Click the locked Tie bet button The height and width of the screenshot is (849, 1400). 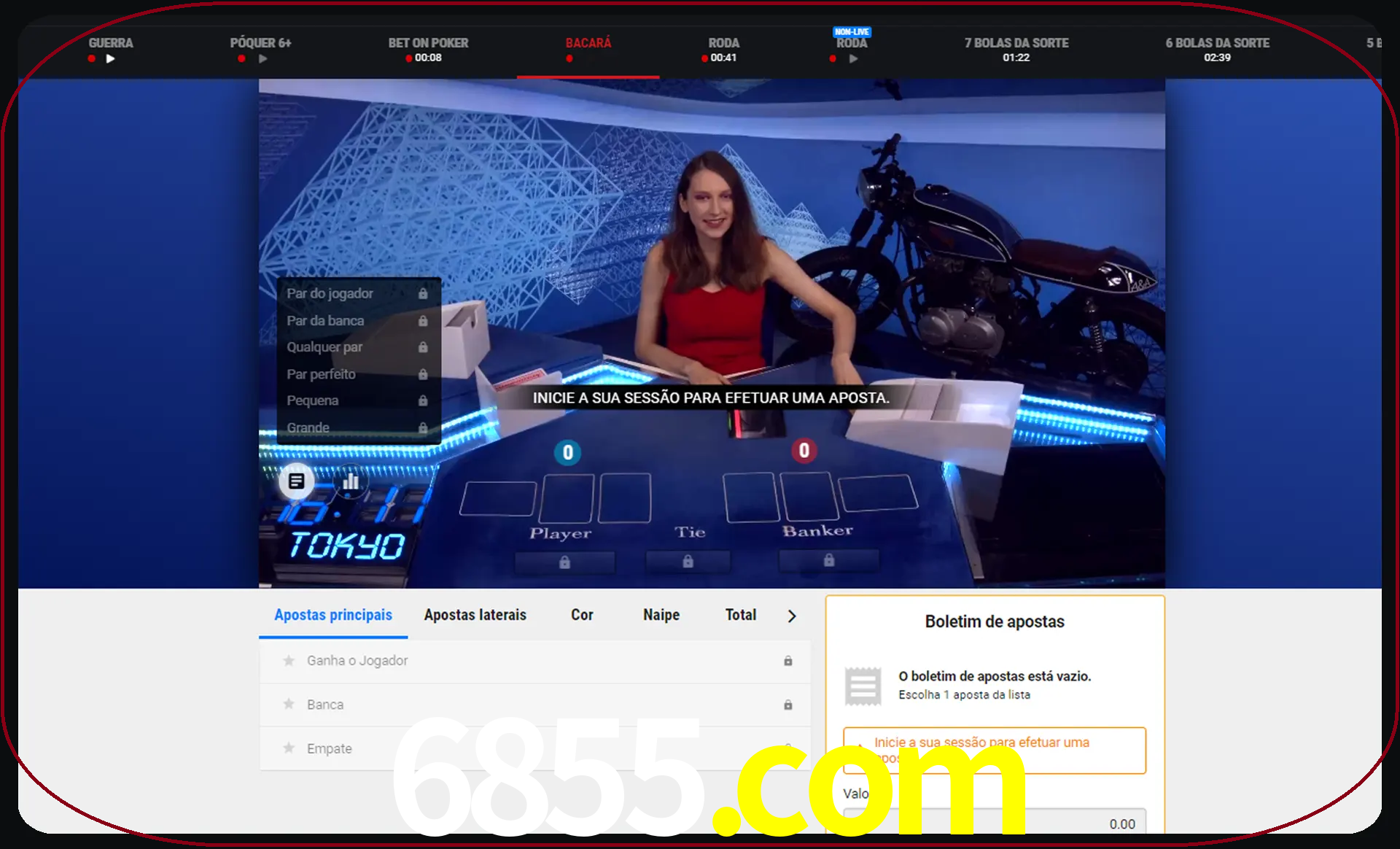coord(688,562)
